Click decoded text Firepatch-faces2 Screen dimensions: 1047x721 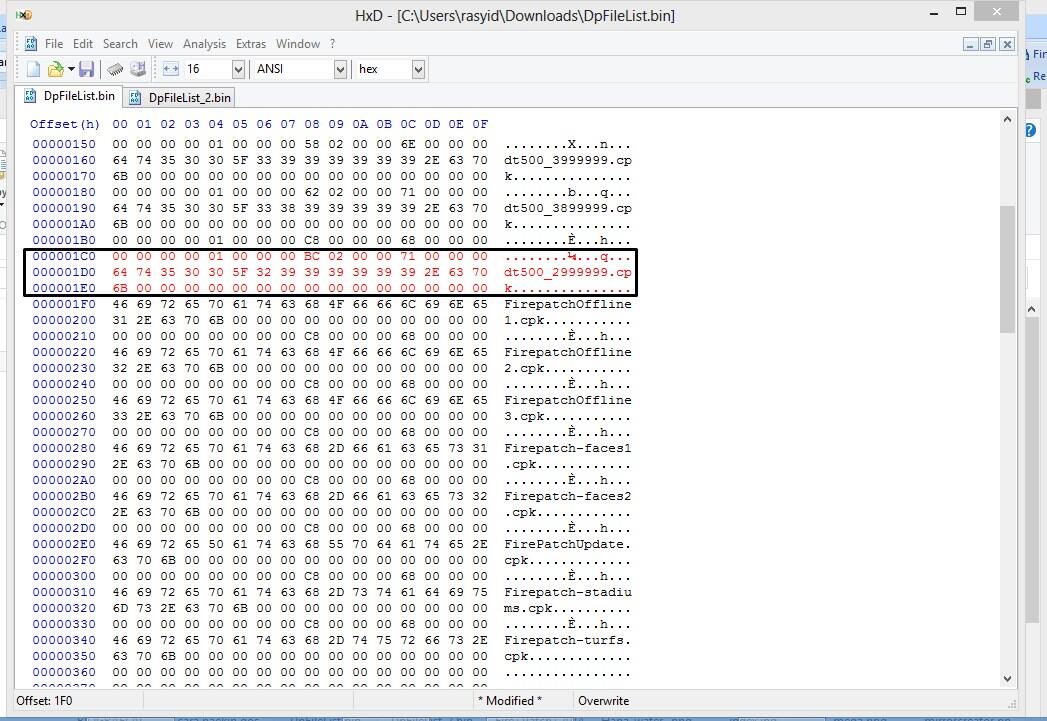click(x=568, y=497)
